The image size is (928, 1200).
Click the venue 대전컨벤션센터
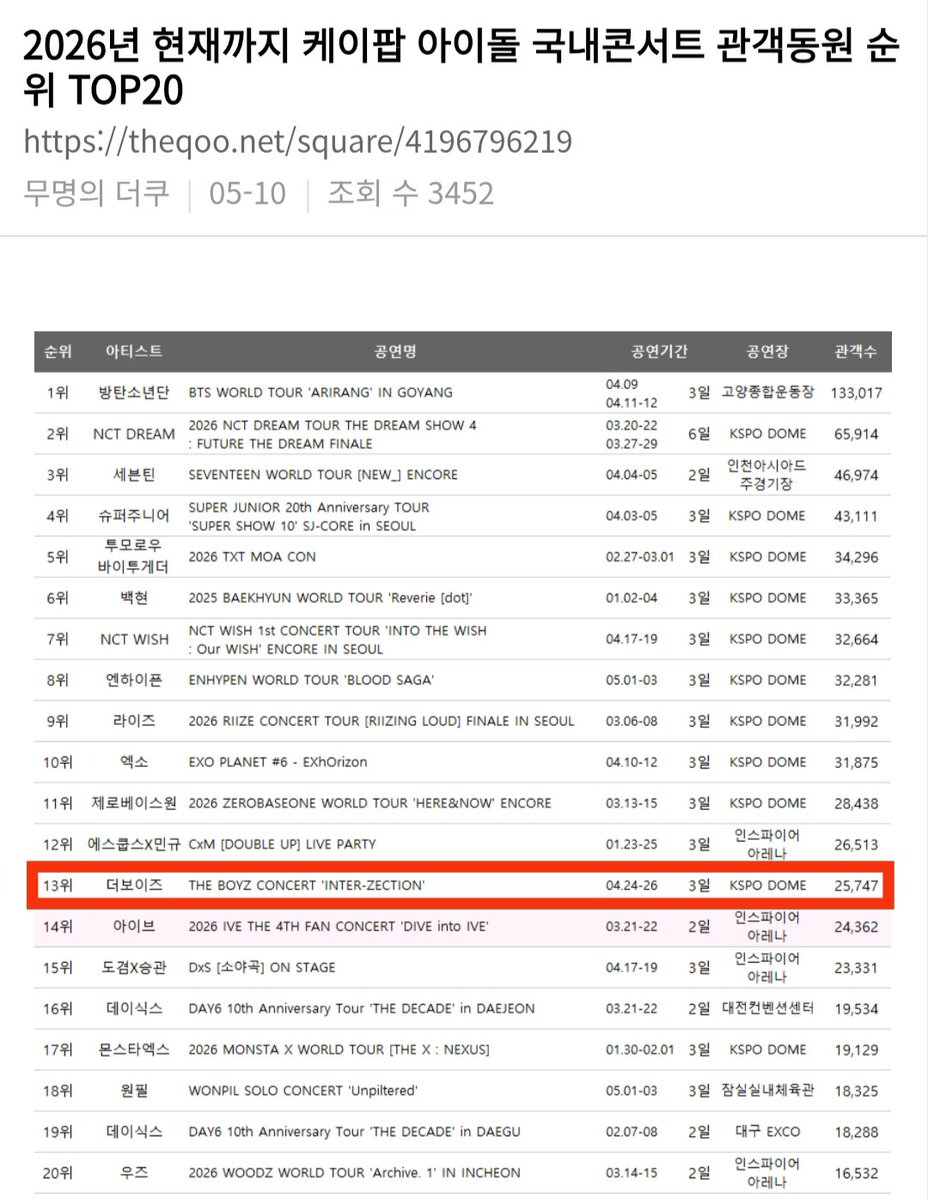(x=767, y=1009)
